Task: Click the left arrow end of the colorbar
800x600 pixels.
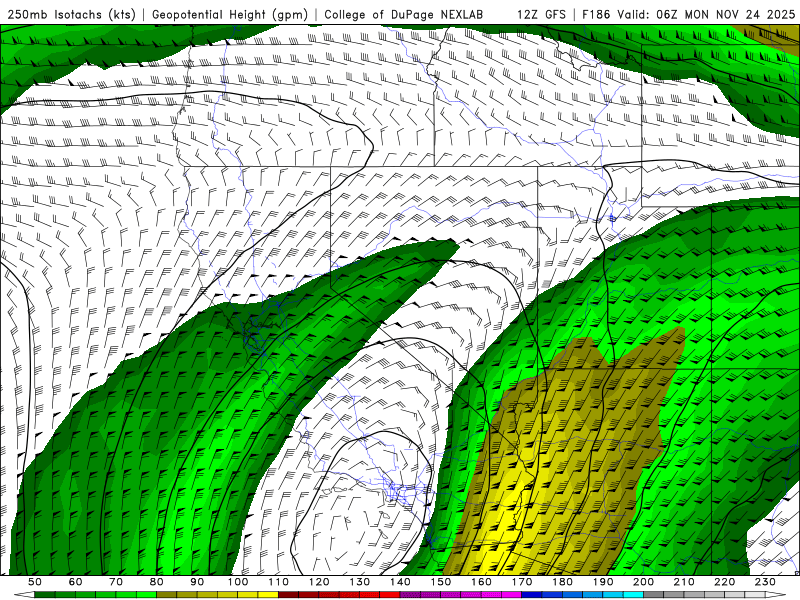Action: 24,595
